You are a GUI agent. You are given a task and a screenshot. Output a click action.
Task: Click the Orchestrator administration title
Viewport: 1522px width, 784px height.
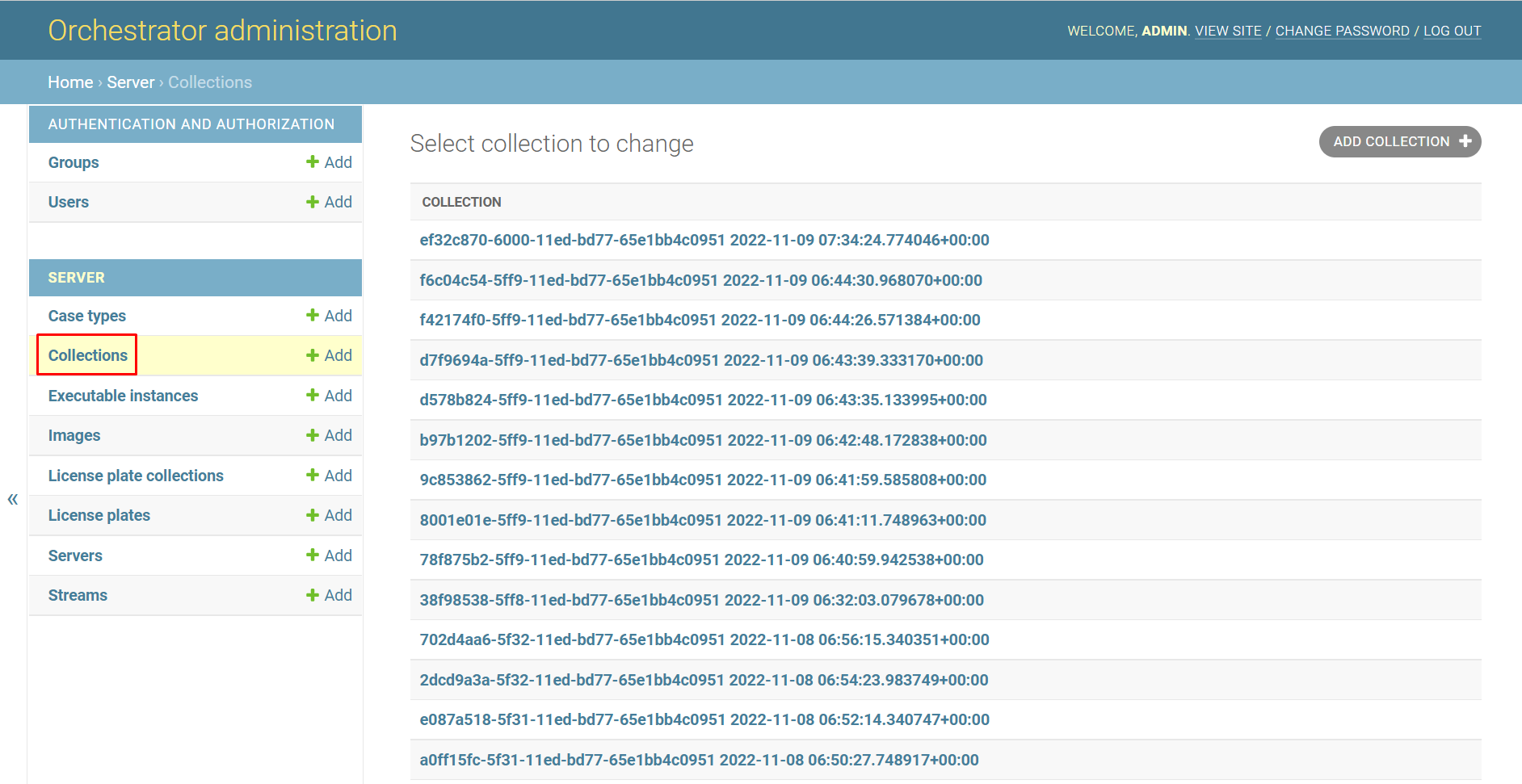pos(222,31)
